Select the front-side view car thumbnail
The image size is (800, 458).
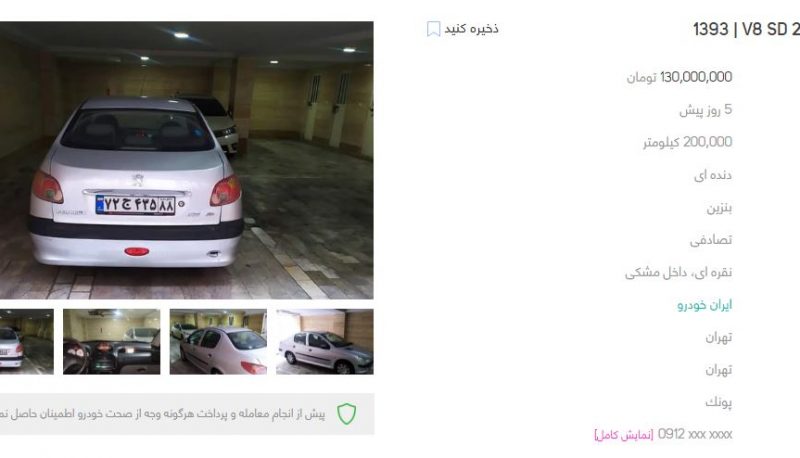coord(325,342)
